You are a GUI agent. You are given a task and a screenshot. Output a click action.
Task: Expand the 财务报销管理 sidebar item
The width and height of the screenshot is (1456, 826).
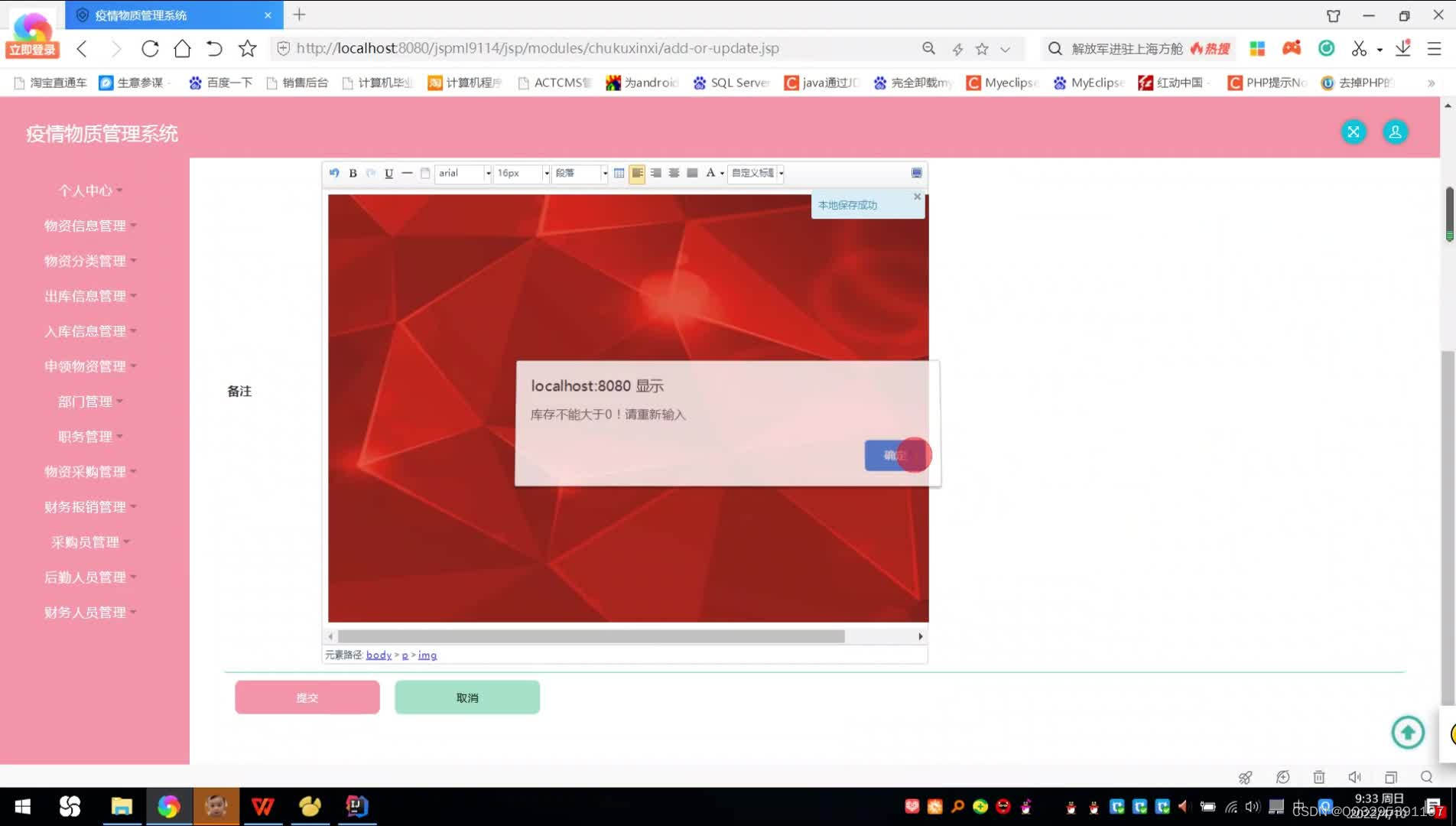tap(90, 507)
